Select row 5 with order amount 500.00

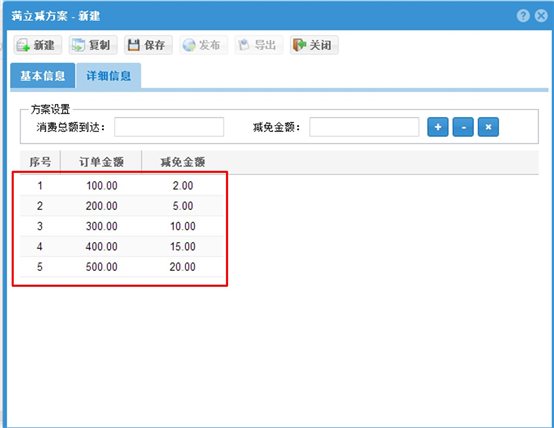(x=122, y=267)
